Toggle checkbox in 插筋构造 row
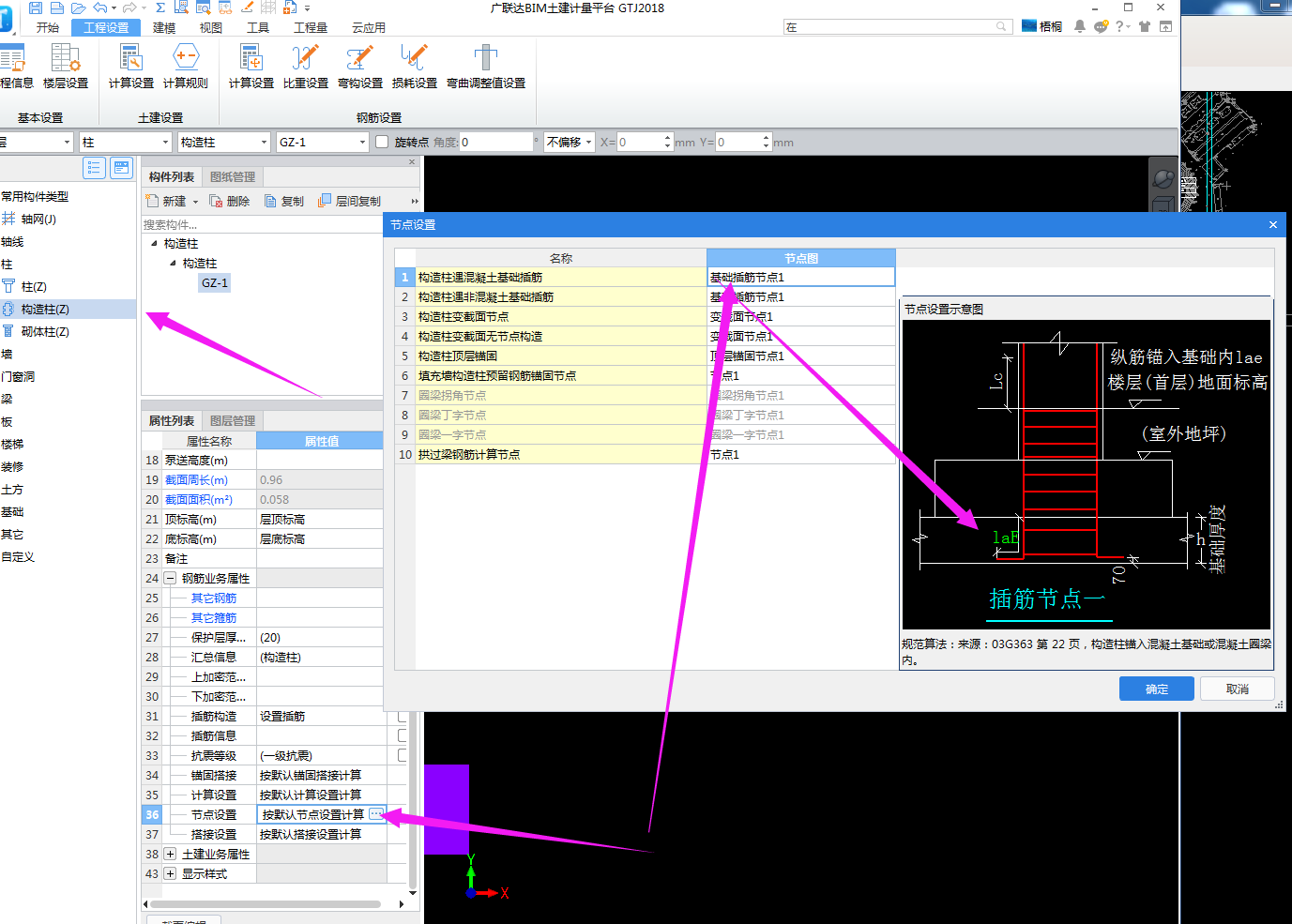1292x924 pixels. [402, 716]
